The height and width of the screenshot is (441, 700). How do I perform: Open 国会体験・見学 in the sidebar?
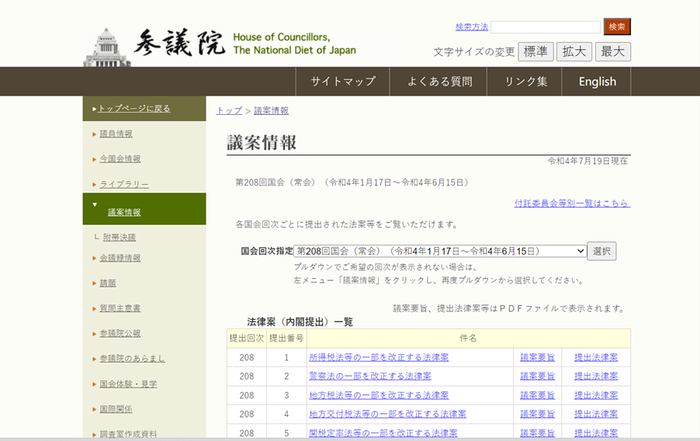point(128,384)
